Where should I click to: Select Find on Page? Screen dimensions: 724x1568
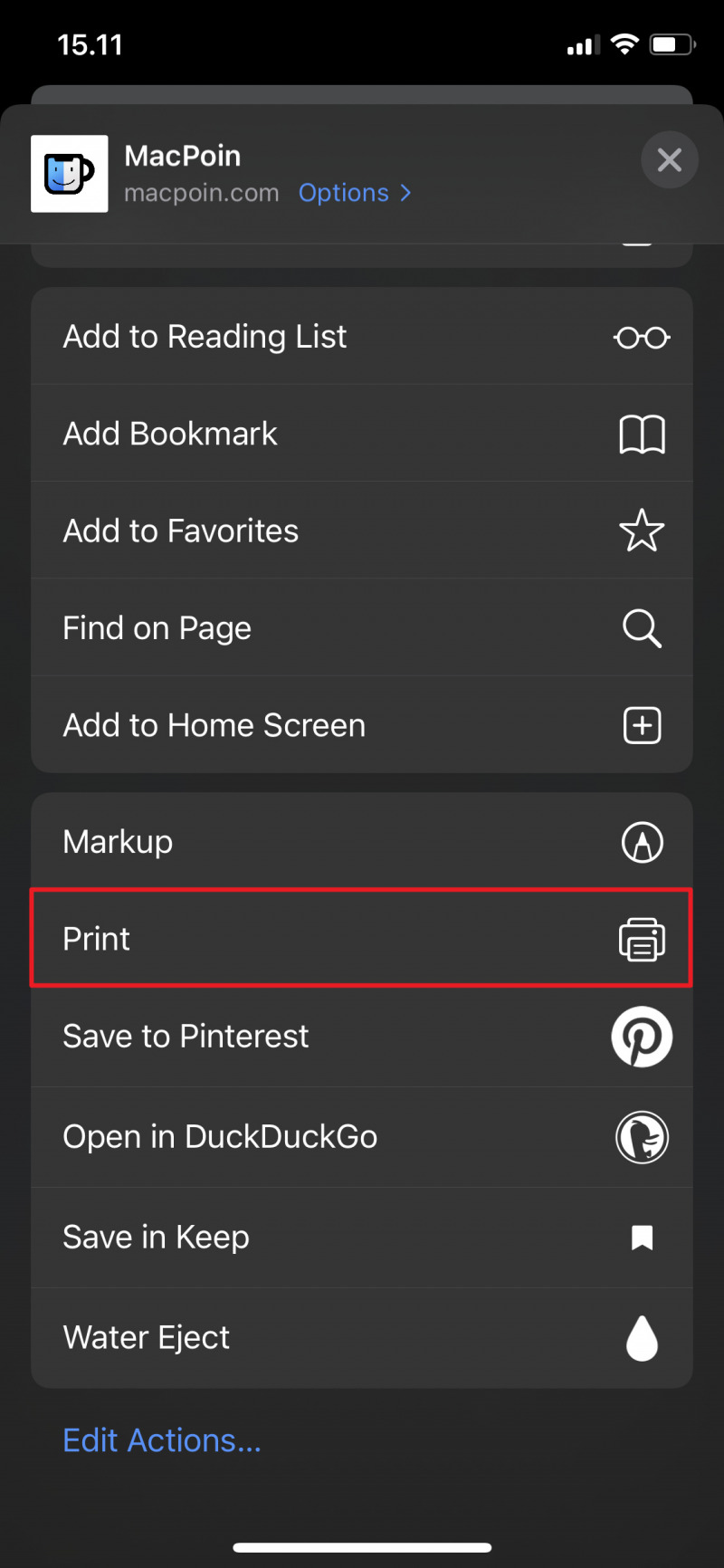[157, 628]
